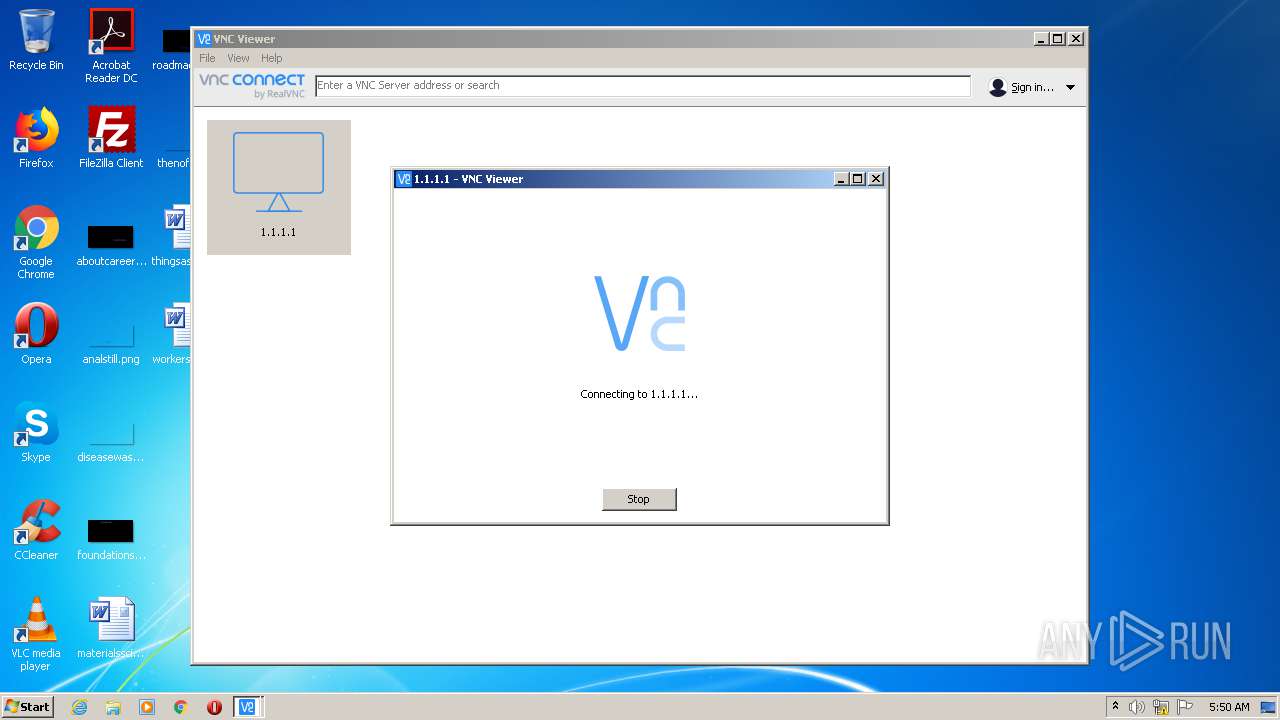Click the network tray icon
The height and width of the screenshot is (720, 1280).
(x=1161, y=707)
